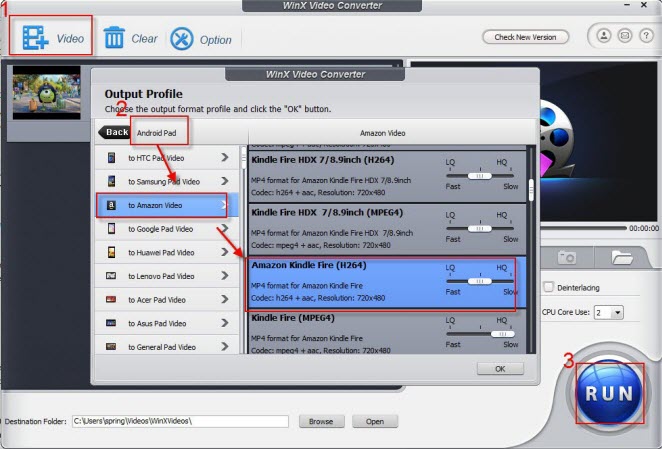Start conversion with the RUN button
This screenshot has width=662, height=449.
coord(609,393)
